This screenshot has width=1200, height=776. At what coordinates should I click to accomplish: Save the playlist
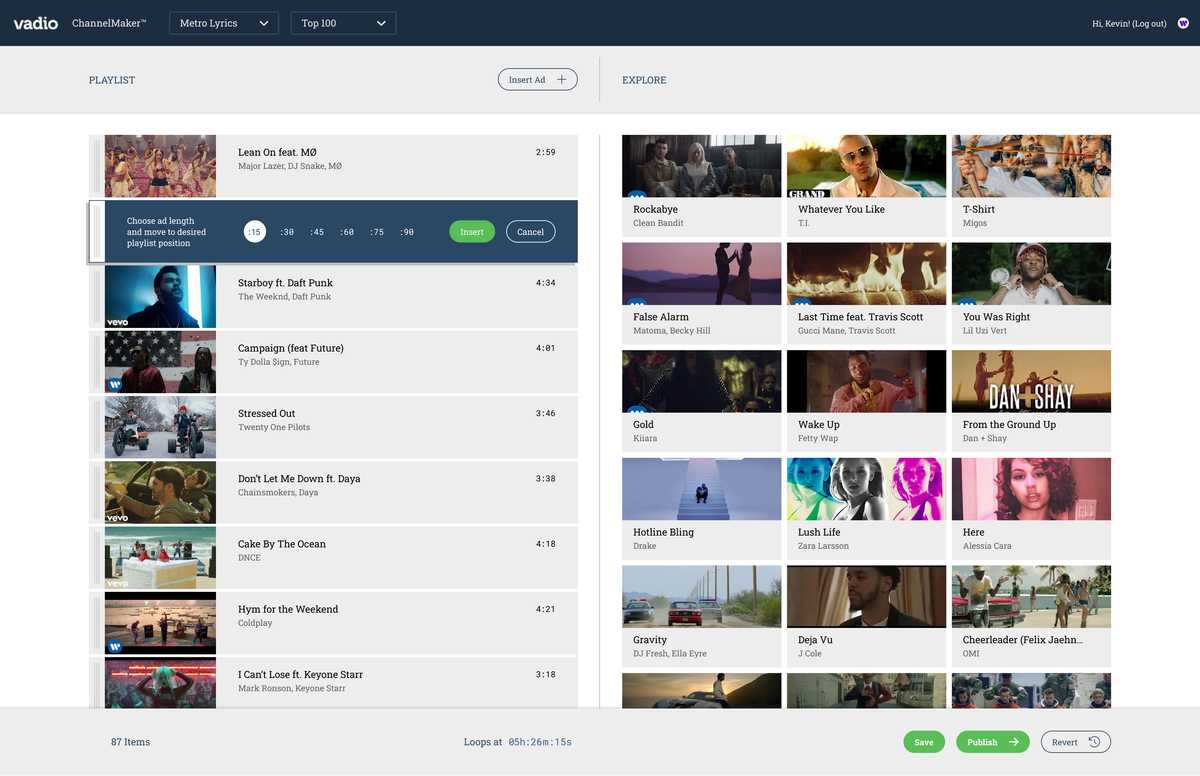[x=924, y=742]
